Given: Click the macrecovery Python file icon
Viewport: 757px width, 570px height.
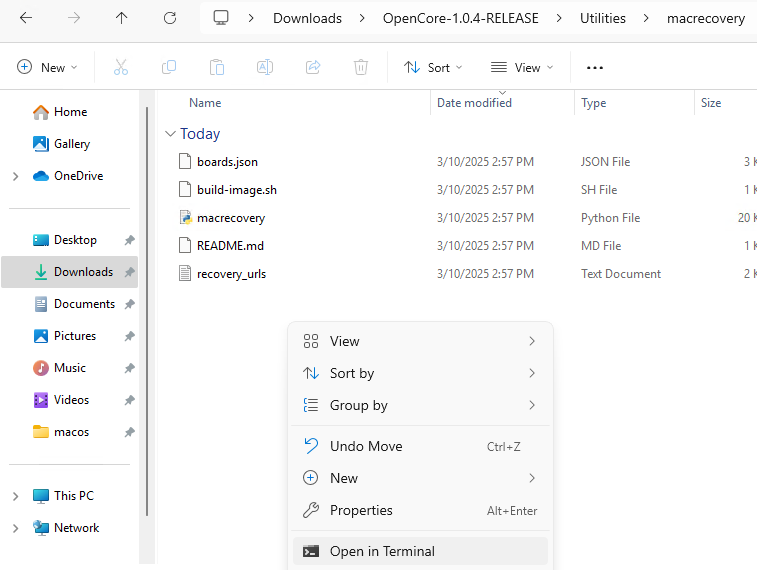Looking at the screenshot, I should (x=185, y=218).
